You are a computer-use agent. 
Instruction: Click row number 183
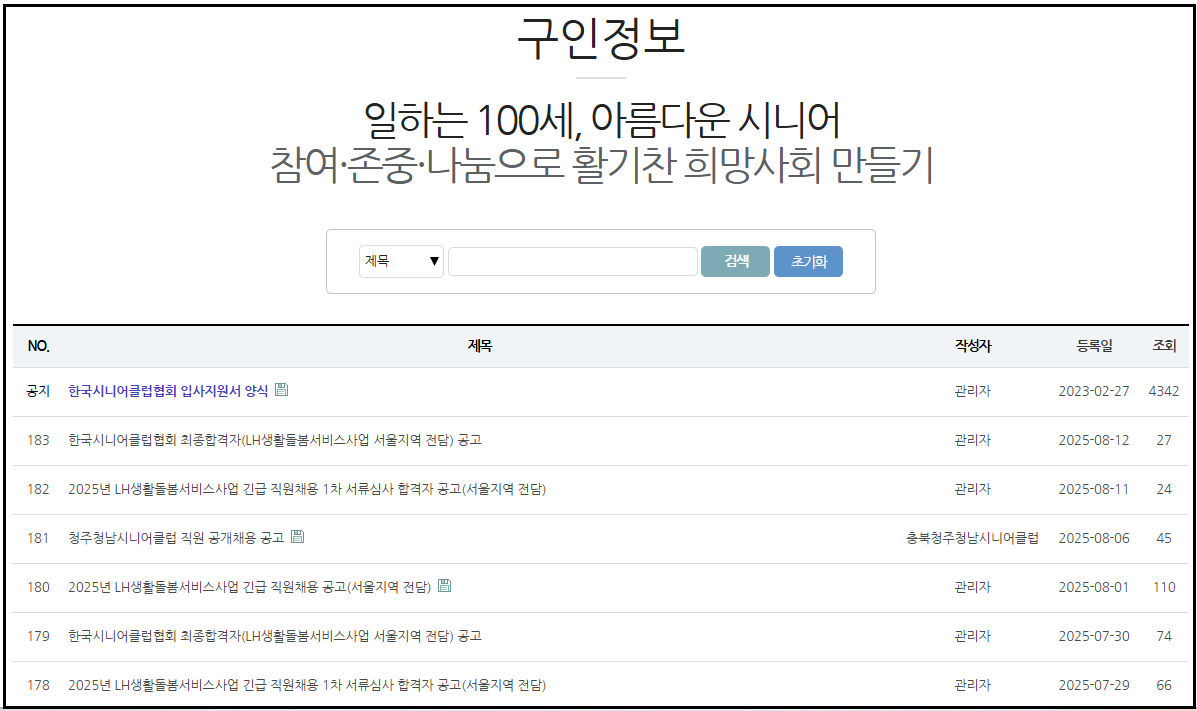38,440
